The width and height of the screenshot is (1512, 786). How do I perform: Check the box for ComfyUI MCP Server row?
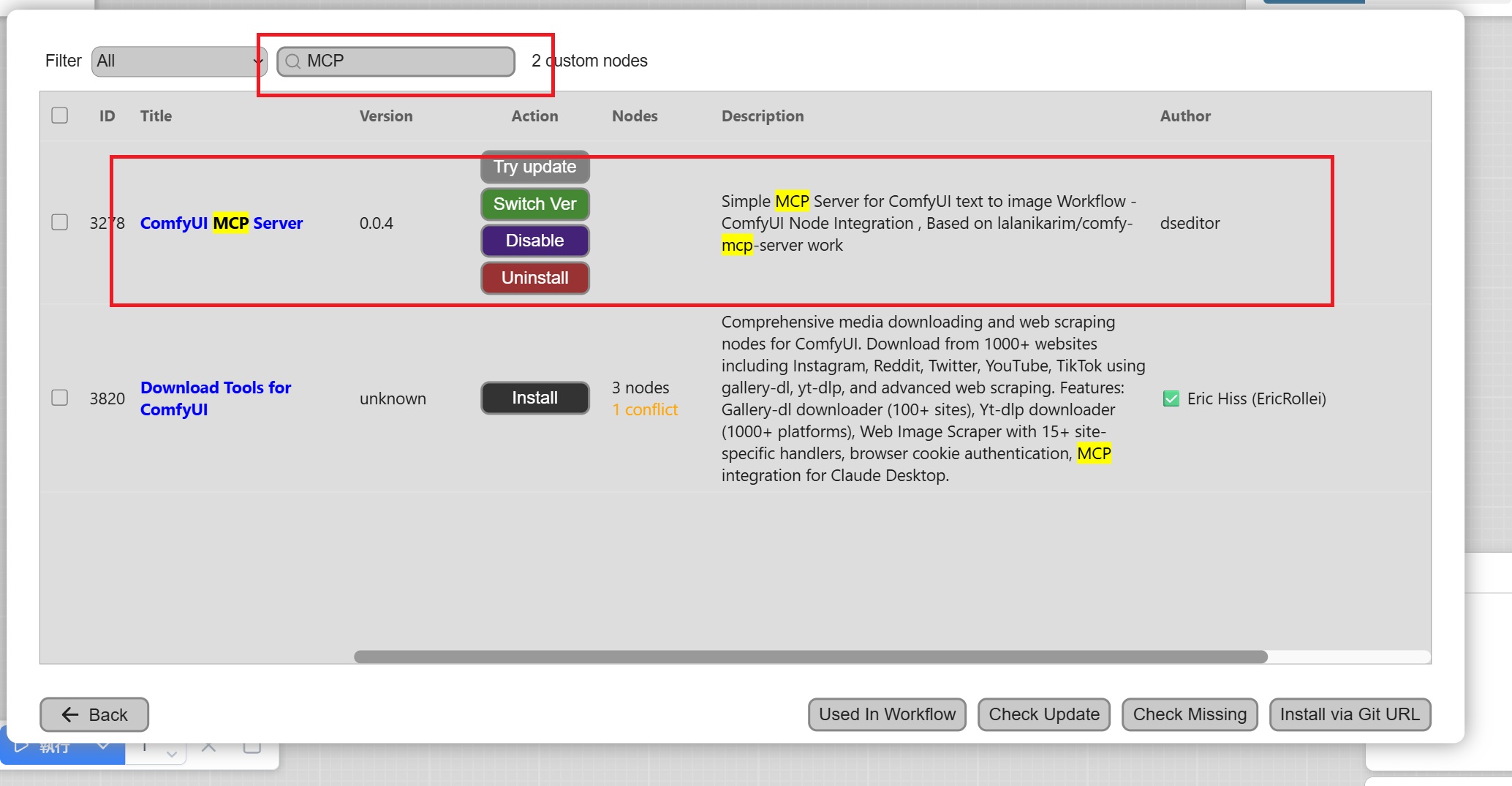pyautogui.click(x=60, y=222)
